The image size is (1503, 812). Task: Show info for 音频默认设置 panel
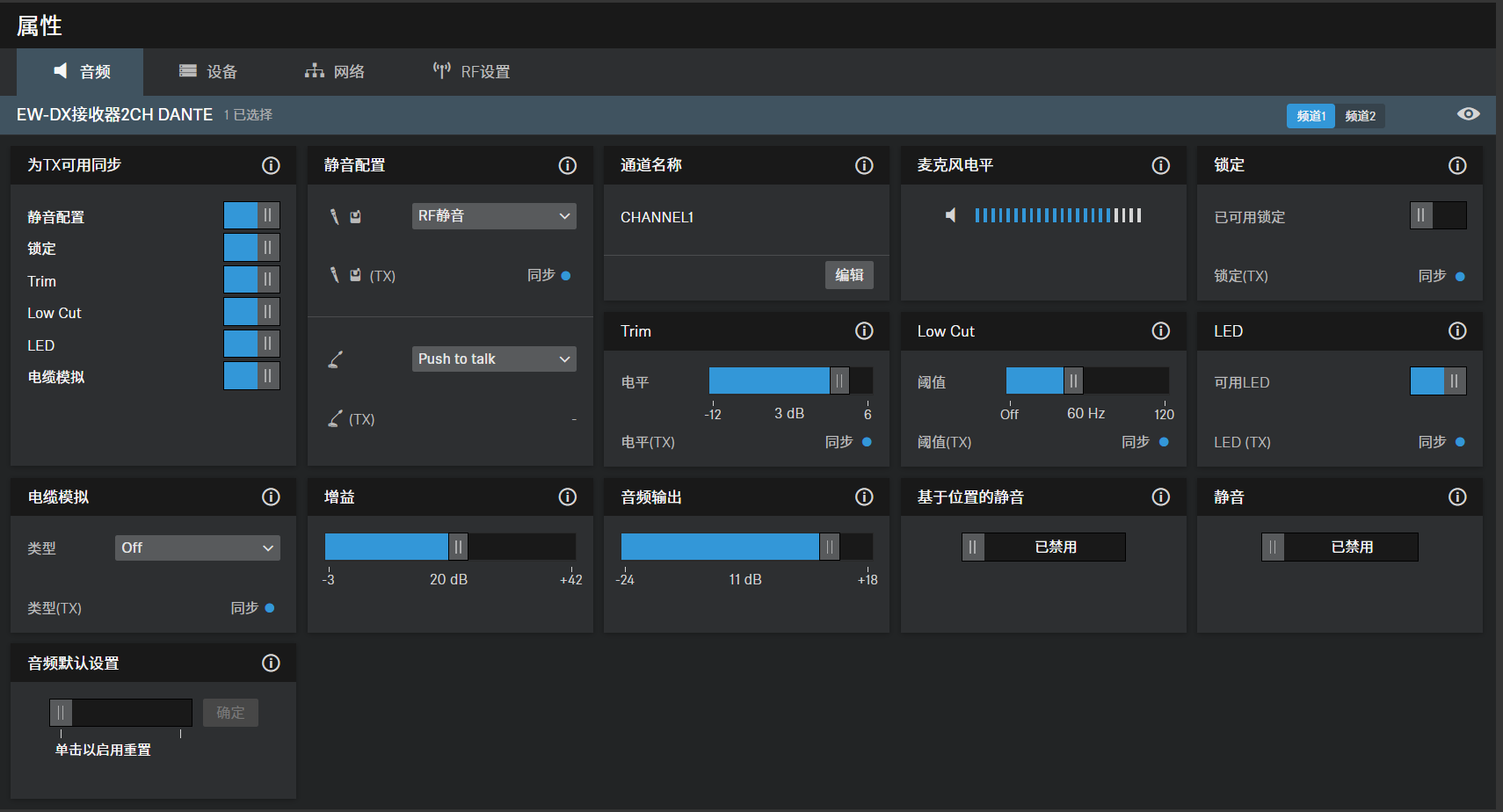pos(271,663)
